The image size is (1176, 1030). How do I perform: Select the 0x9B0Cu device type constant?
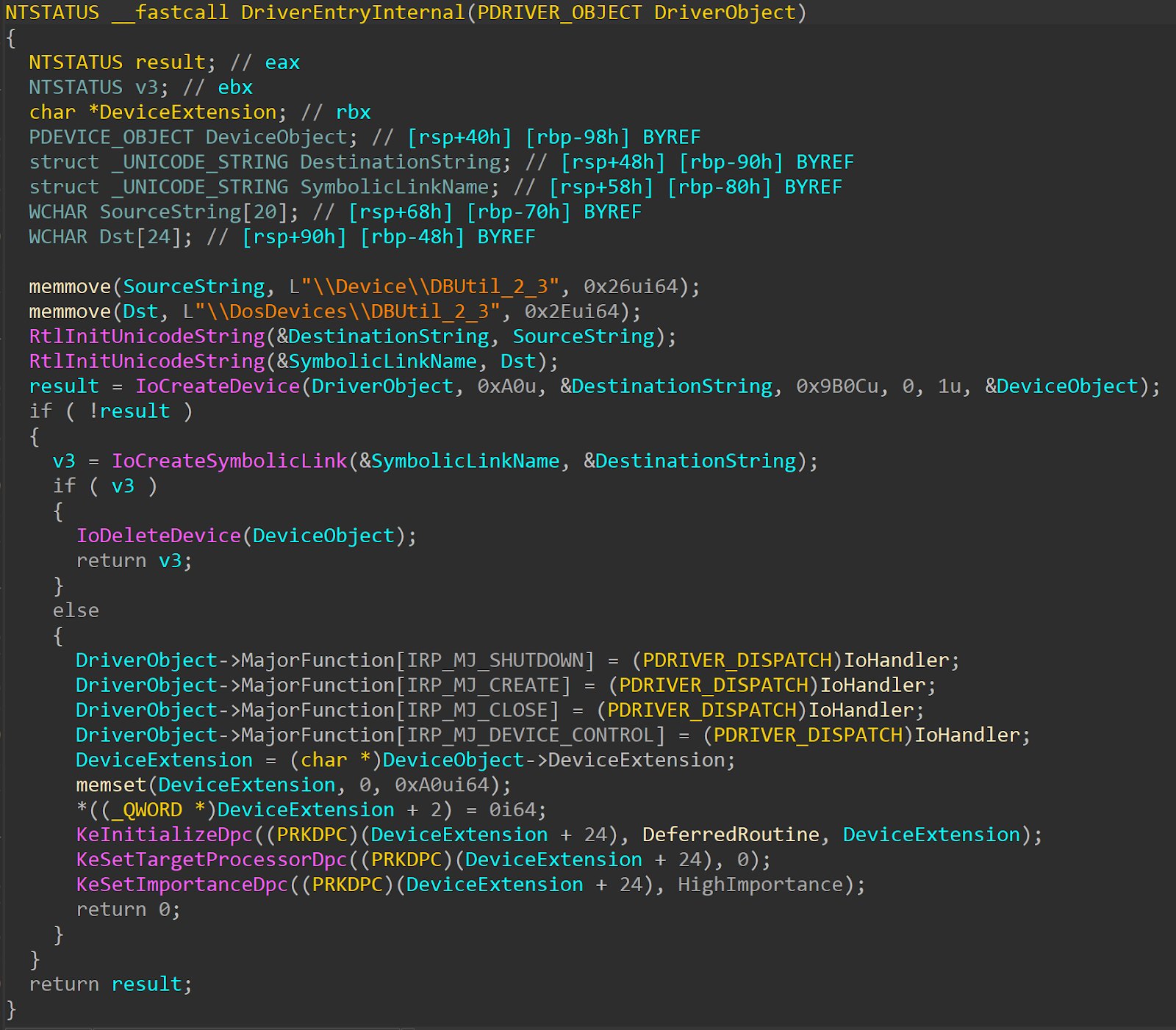click(836, 386)
